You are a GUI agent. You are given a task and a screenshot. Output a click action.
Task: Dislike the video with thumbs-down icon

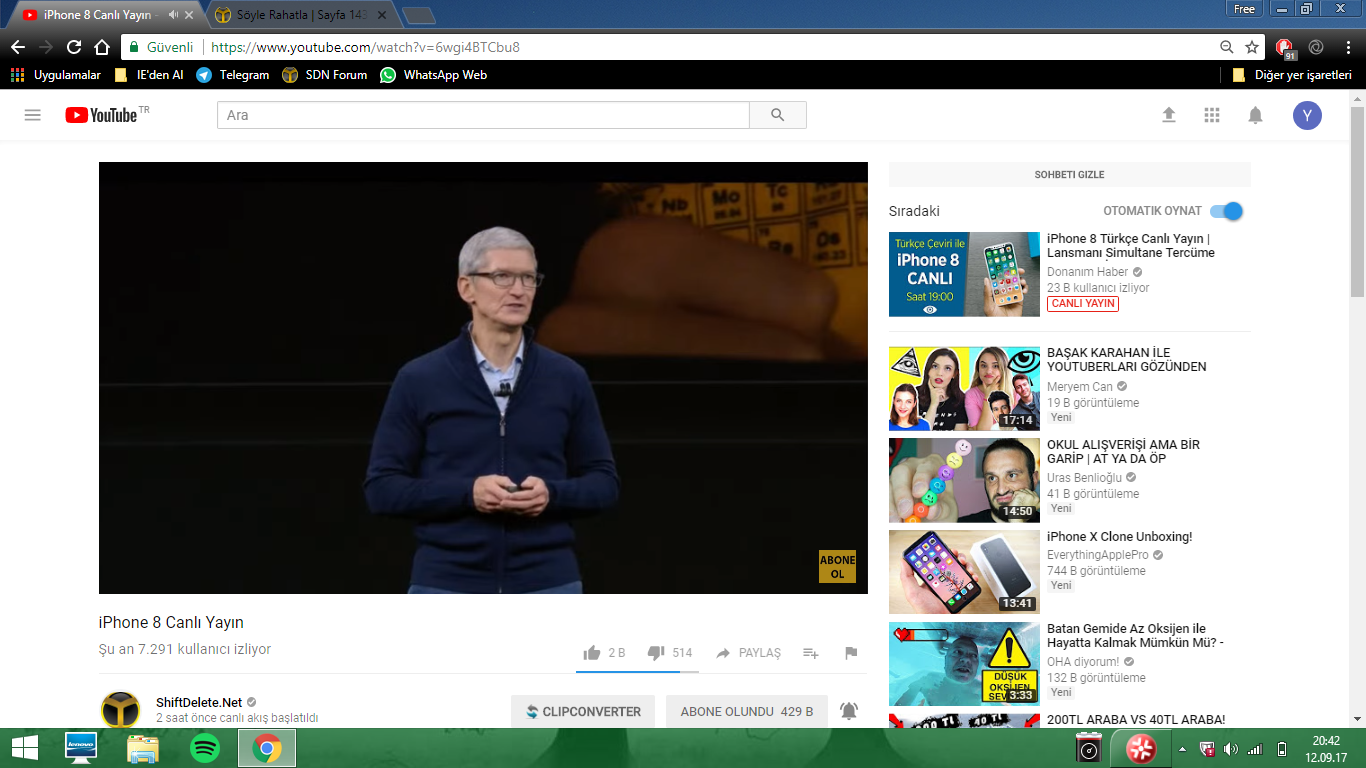pos(656,653)
